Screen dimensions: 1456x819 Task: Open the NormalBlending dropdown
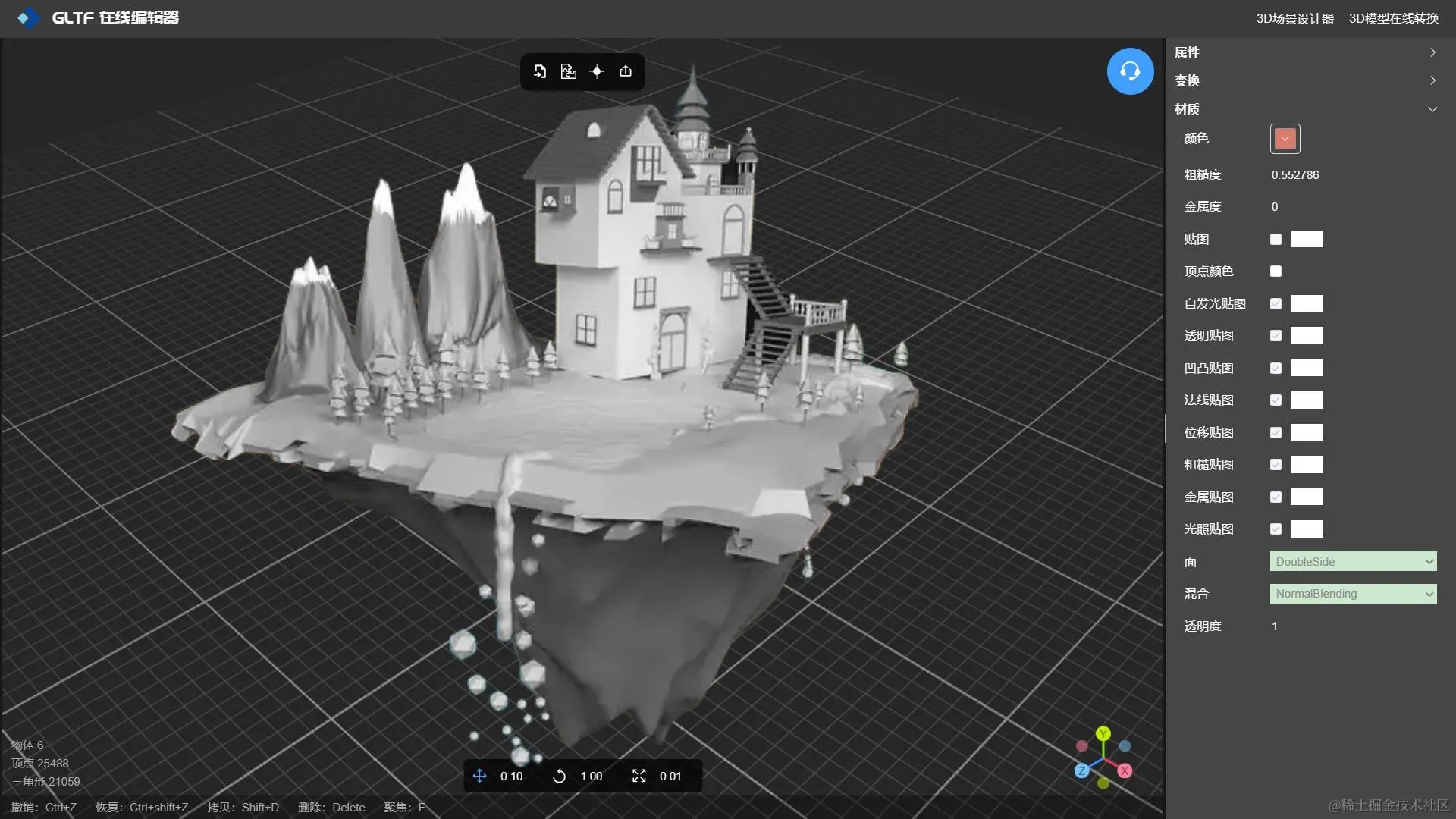pyautogui.click(x=1353, y=594)
